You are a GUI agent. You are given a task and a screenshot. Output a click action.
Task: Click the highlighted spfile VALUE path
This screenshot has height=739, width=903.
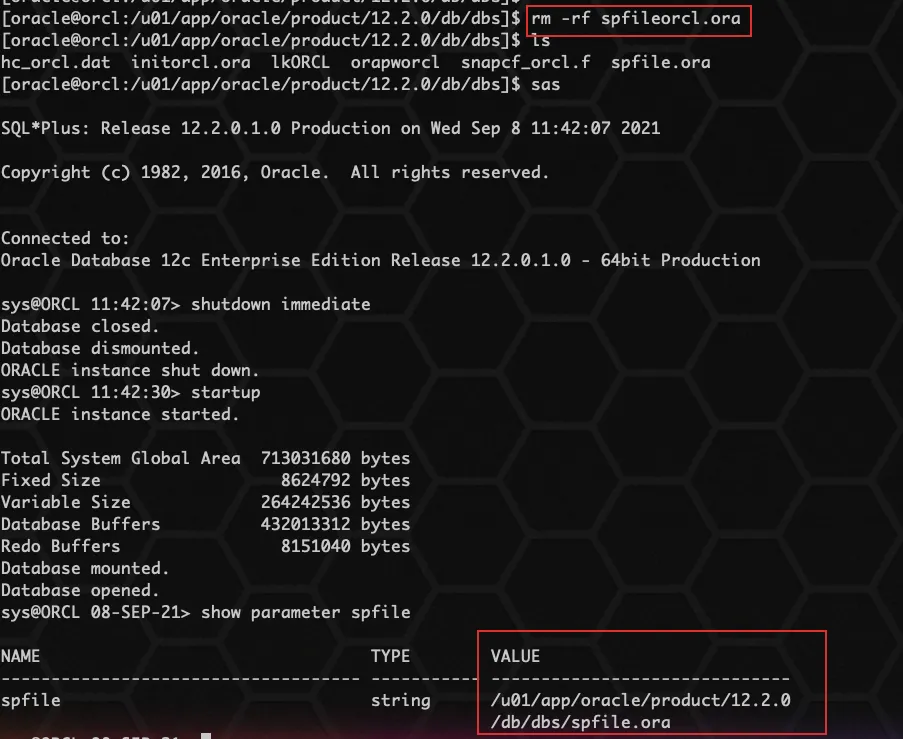640,700
